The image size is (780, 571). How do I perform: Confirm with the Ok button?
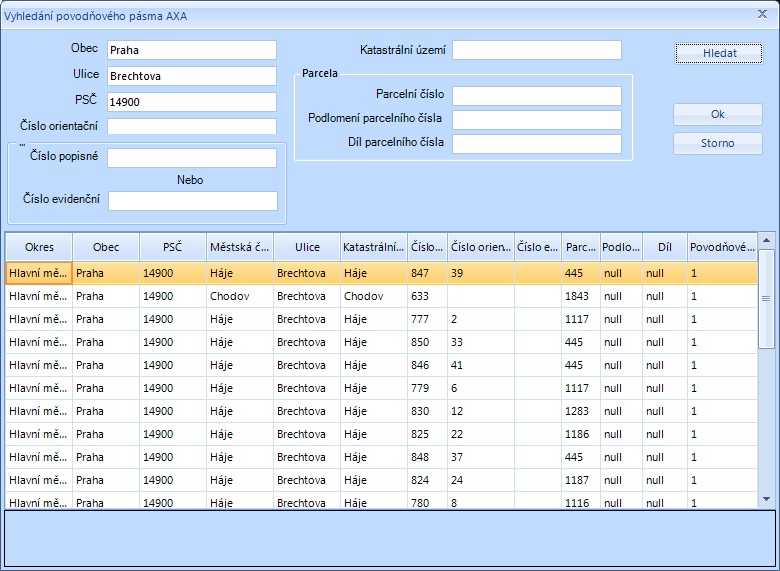718,114
